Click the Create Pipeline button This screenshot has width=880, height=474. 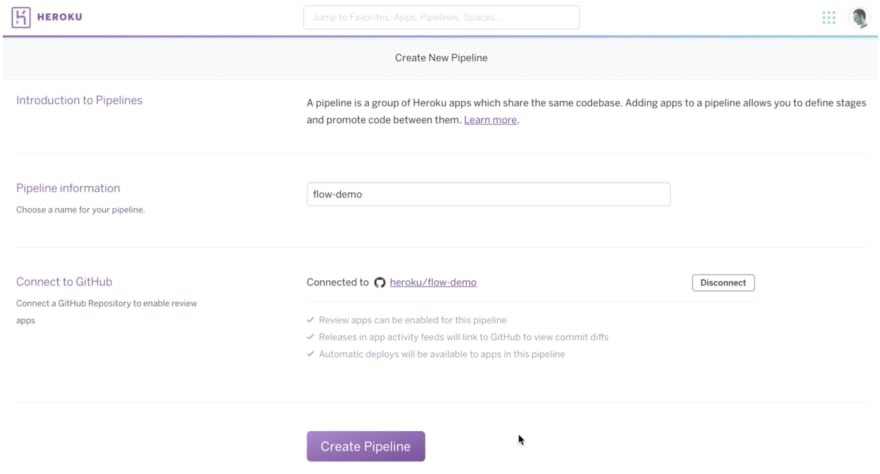(365, 447)
